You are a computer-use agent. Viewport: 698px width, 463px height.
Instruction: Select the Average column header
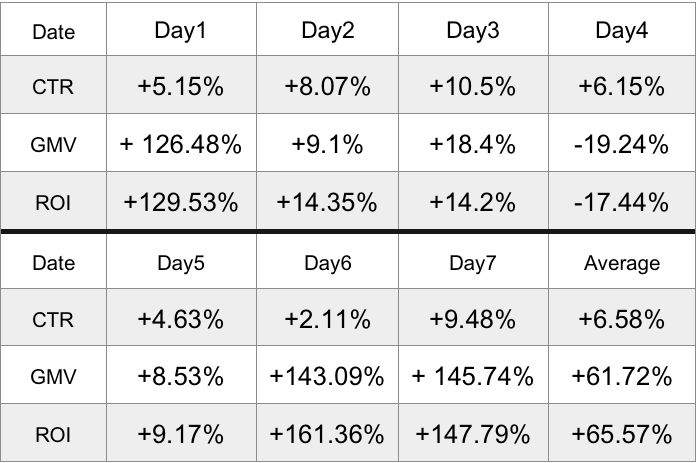point(621,263)
